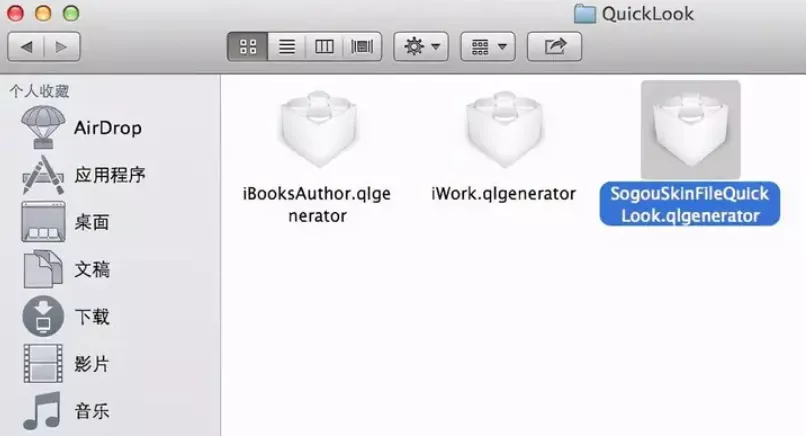Viewport: 808px width, 436px height.
Task: Zoom the window with green button
Action: pos(71,13)
